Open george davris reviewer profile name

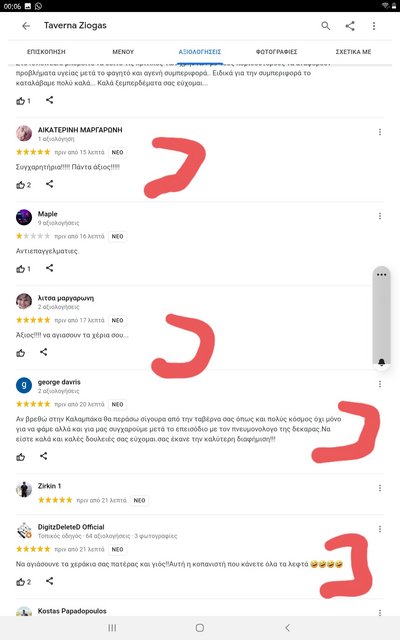tap(59, 382)
